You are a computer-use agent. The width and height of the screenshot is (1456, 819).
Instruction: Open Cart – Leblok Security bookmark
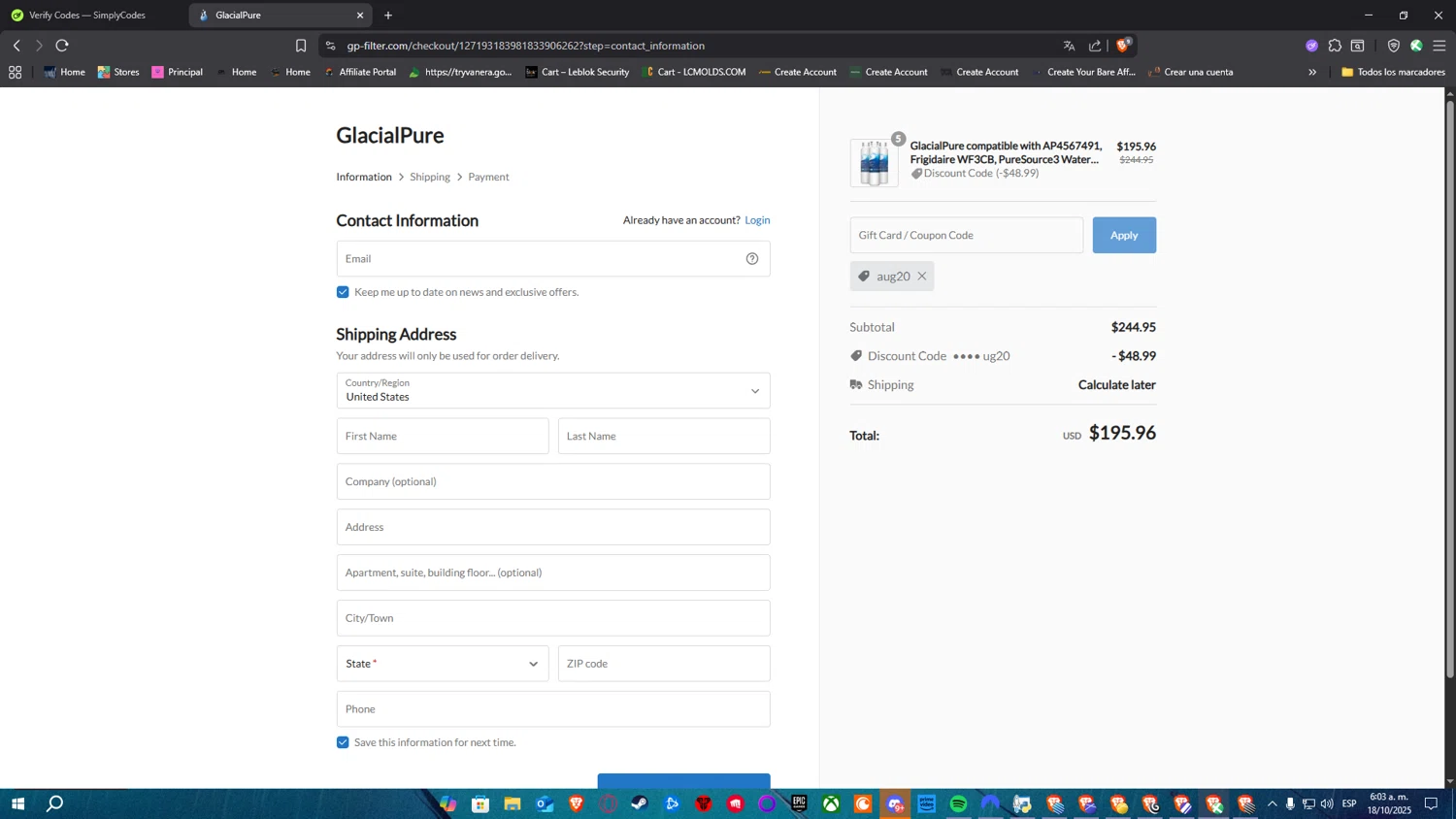(x=578, y=72)
